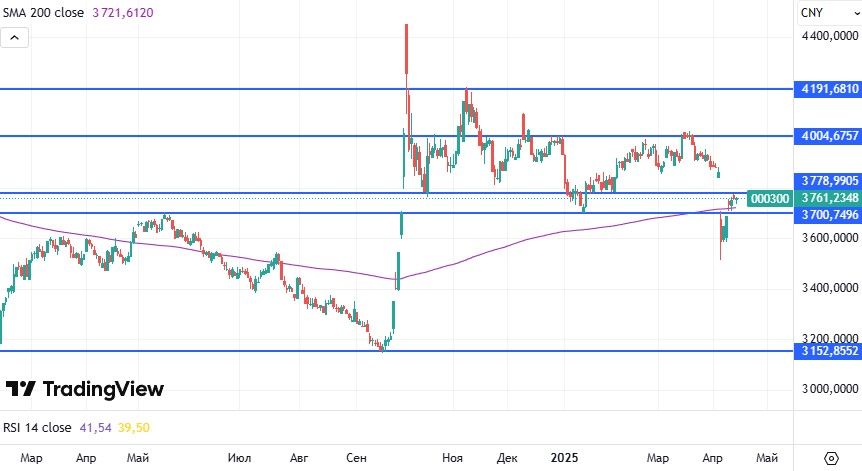The width and height of the screenshot is (862, 471).
Task: Click the 000300 symbol price label
Action: click(x=771, y=199)
